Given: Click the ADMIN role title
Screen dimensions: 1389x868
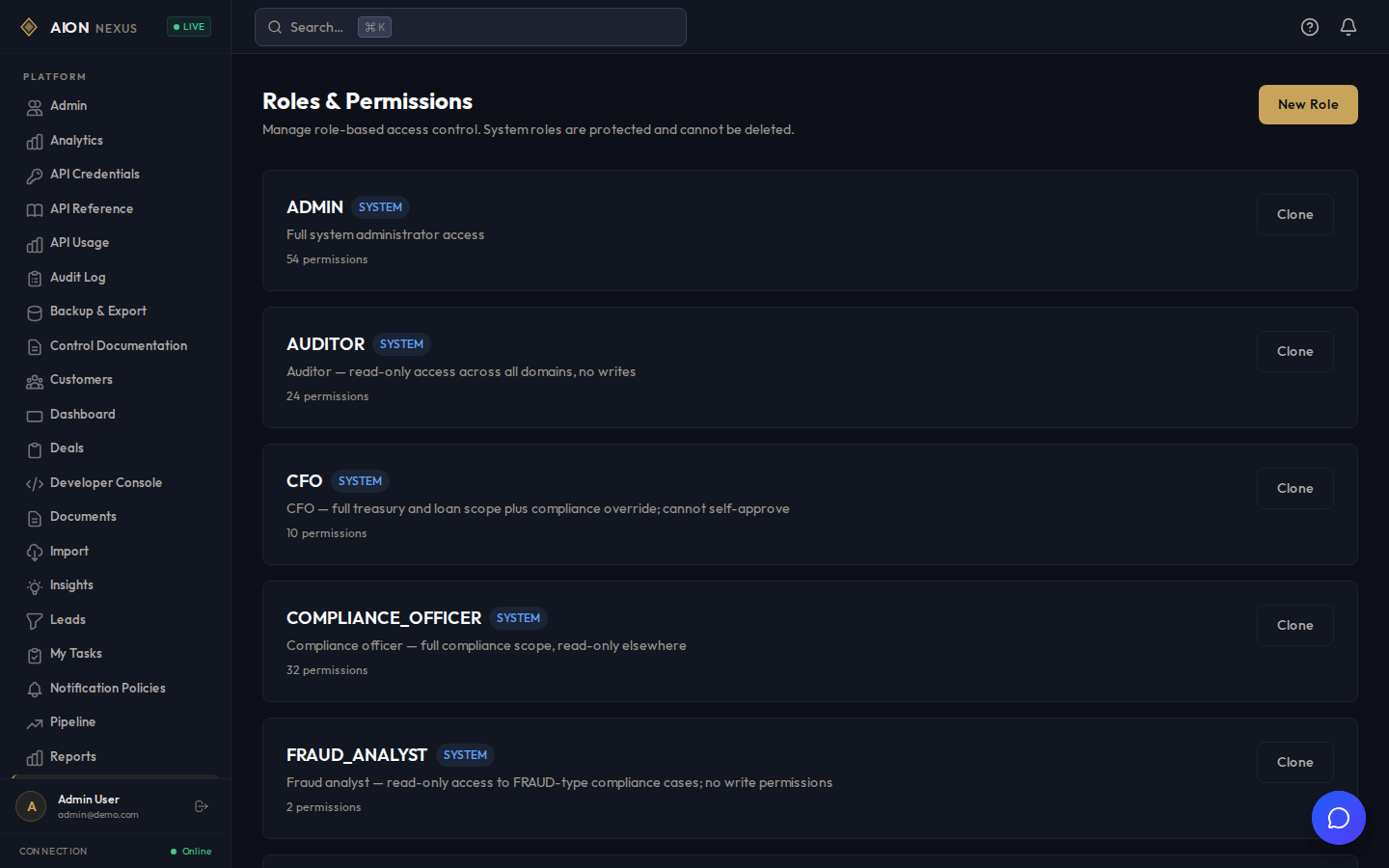Looking at the screenshot, I should 314,207.
